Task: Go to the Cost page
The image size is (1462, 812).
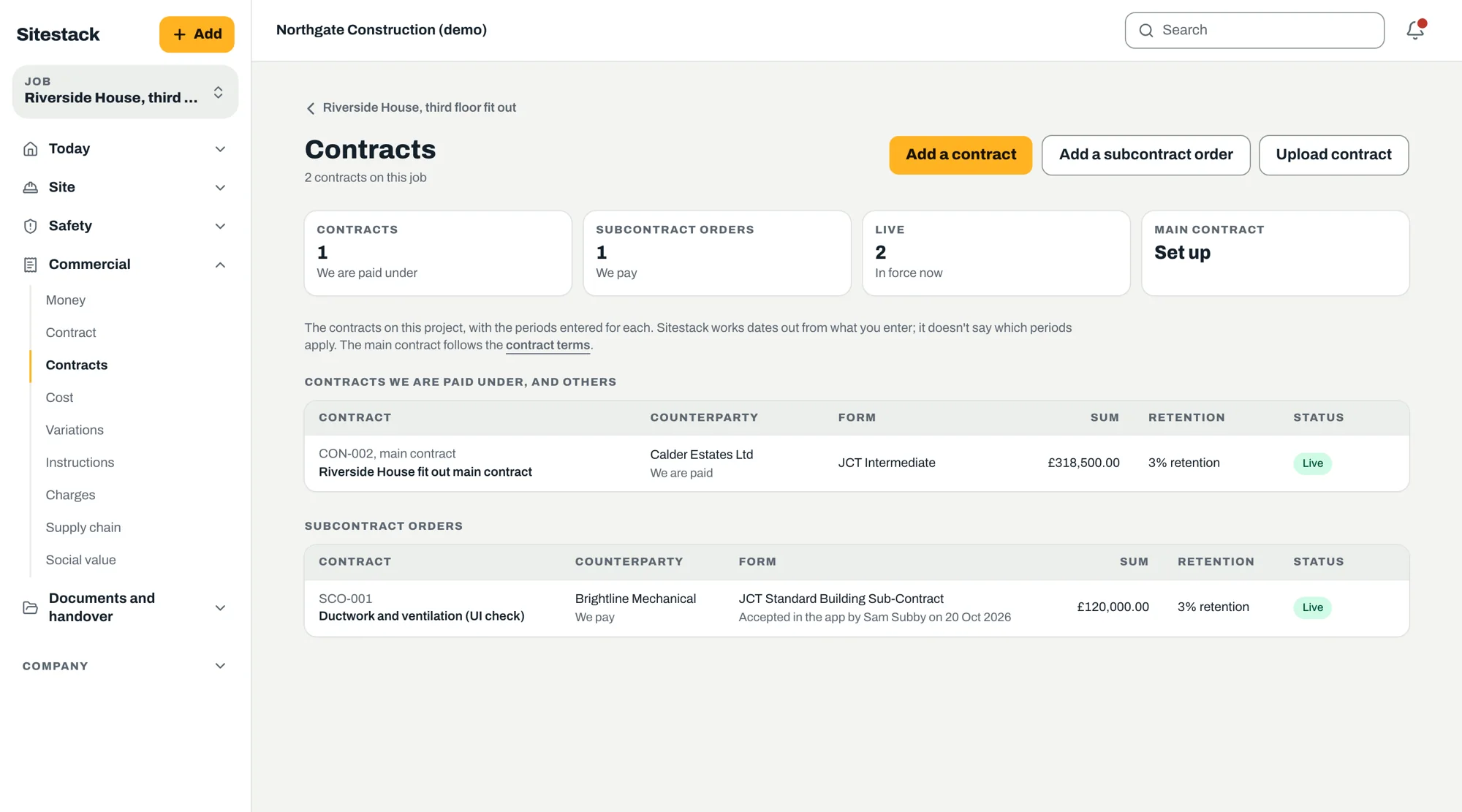Action: tap(59, 398)
